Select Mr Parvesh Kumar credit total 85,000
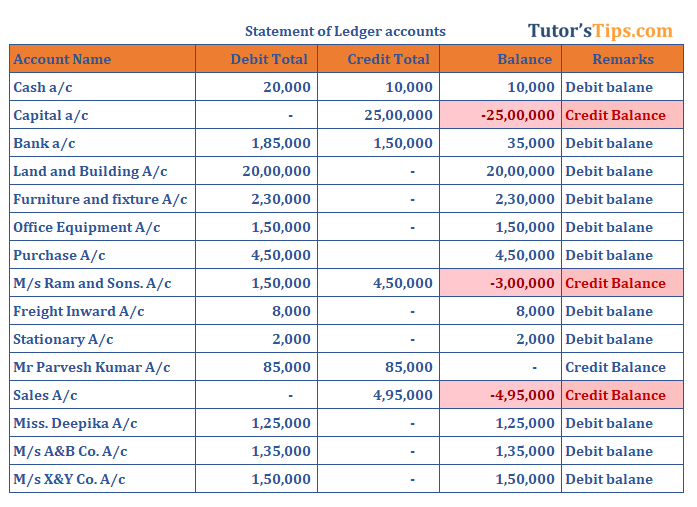Viewport: 697px width, 507px height. [x=378, y=367]
